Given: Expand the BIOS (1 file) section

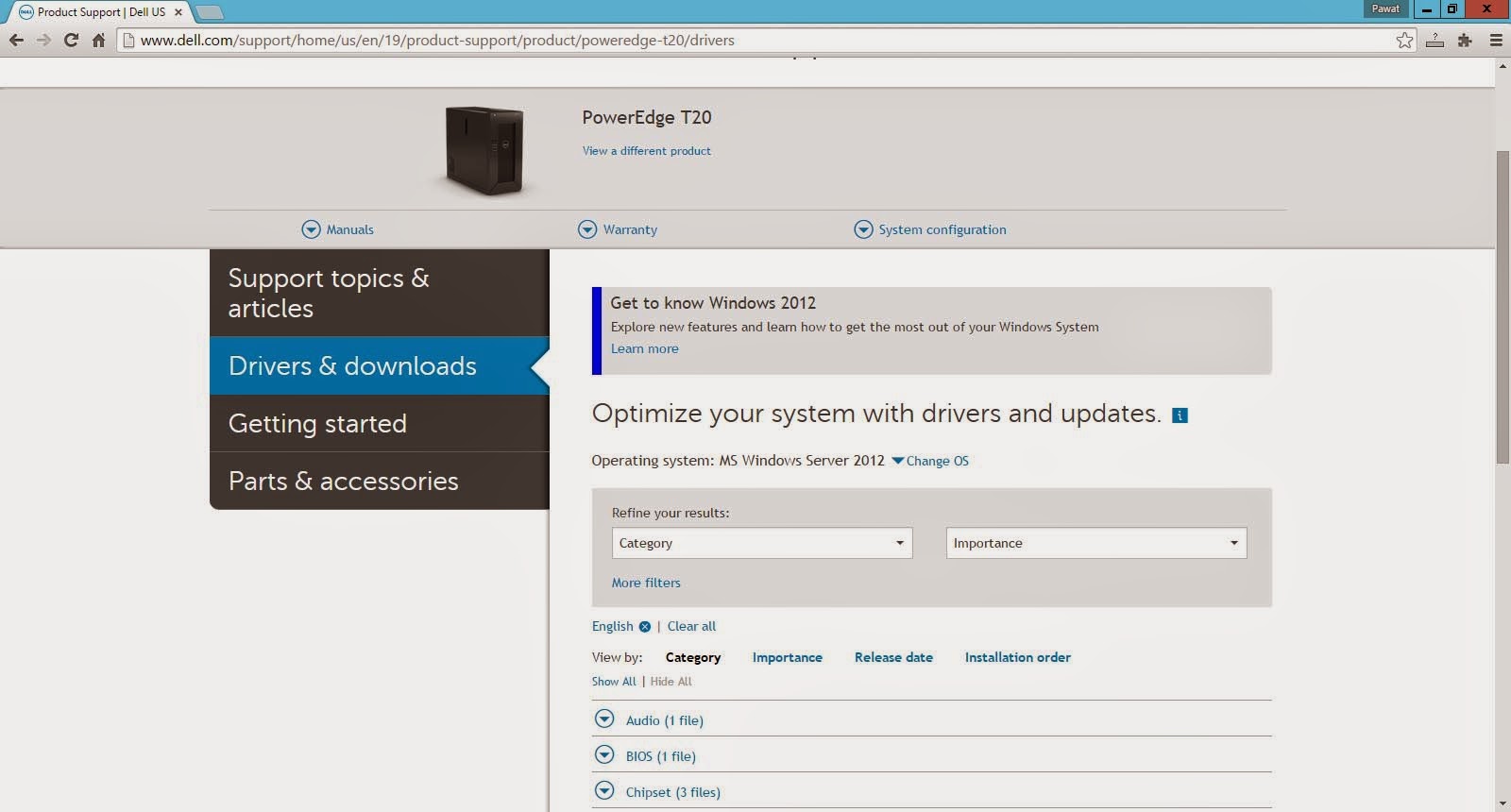Looking at the screenshot, I should click(604, 755).
